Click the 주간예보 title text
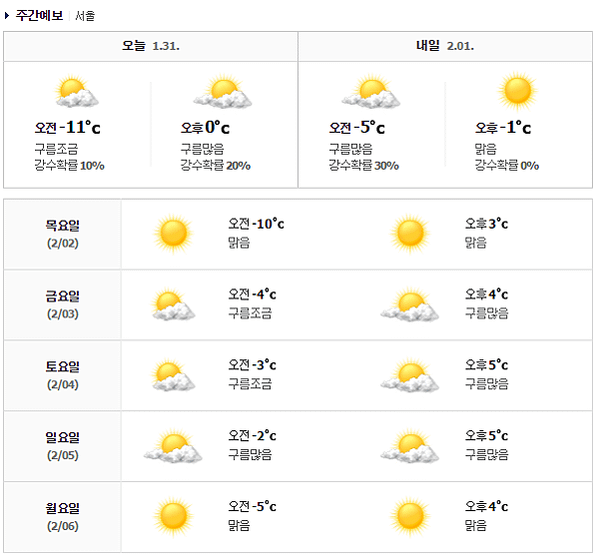The height and width of the screenshot is (560, 599). 39,16
